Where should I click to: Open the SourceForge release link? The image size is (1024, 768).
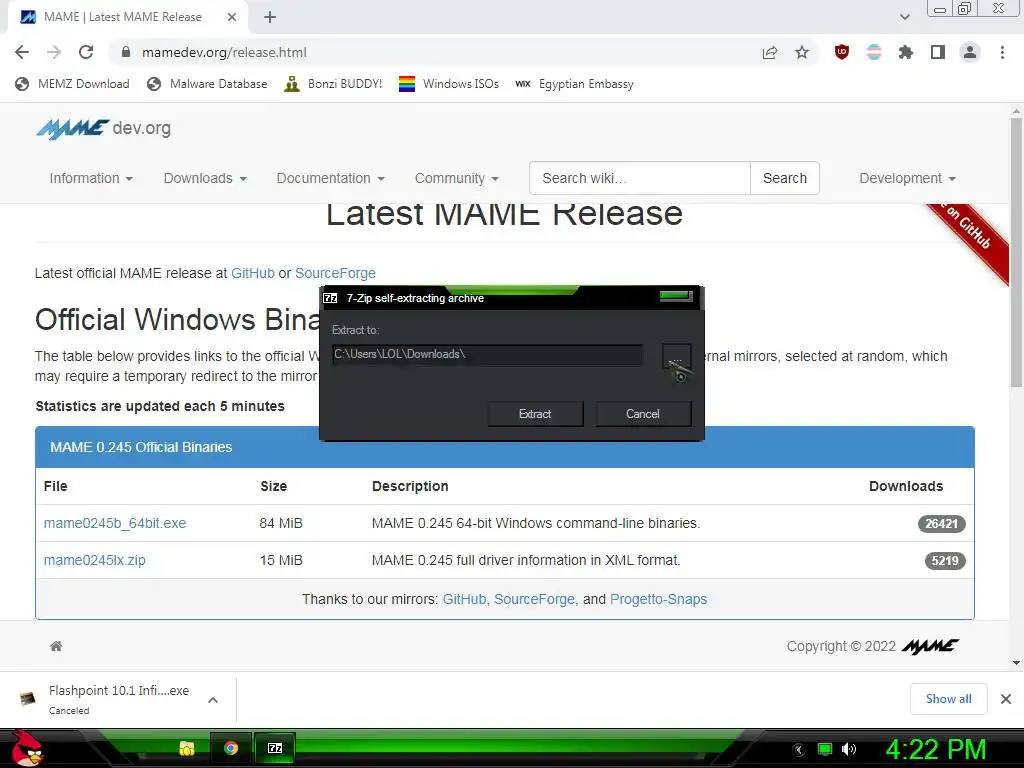(x=335, y=273)
